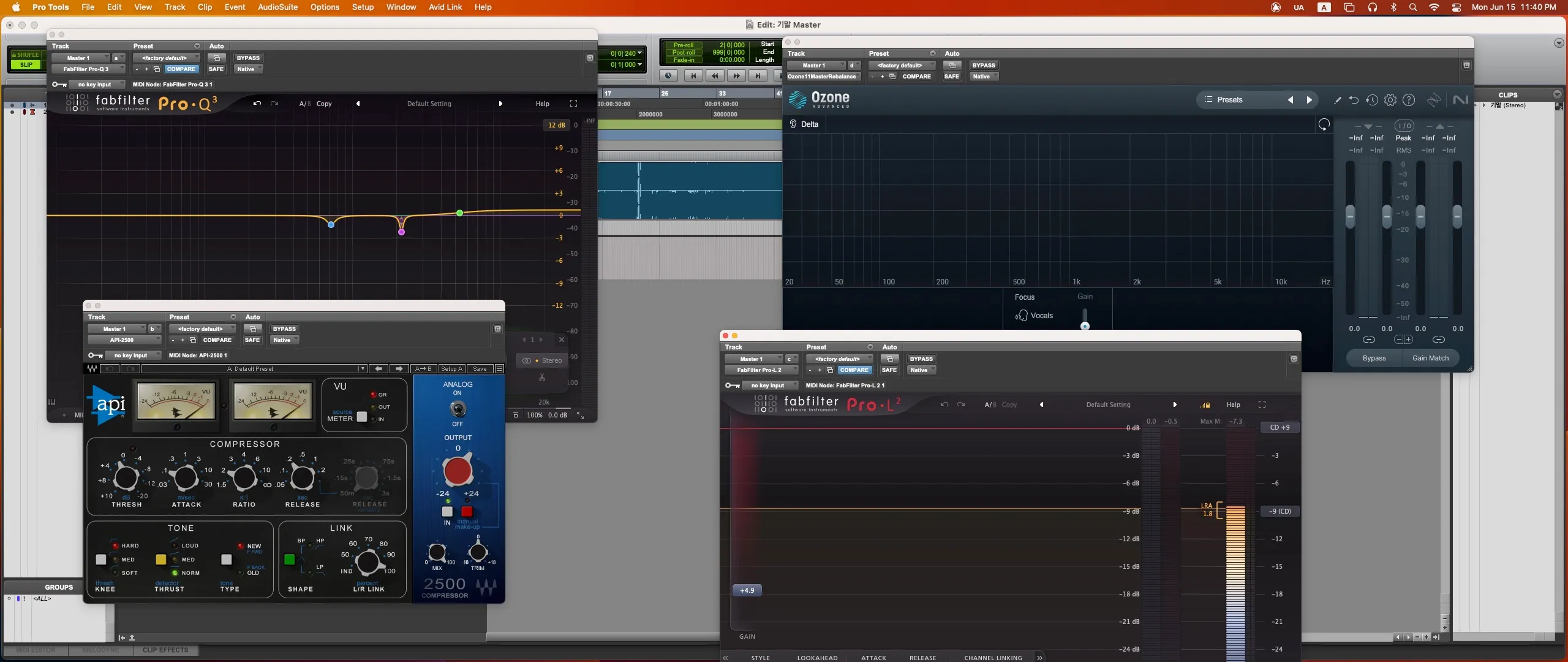
Task: Open the Avid Link menu
Action: coord(445,7)
